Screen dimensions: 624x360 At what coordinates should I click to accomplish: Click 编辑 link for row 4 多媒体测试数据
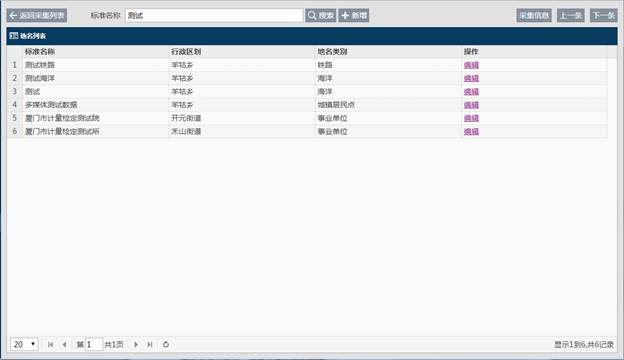471,105
